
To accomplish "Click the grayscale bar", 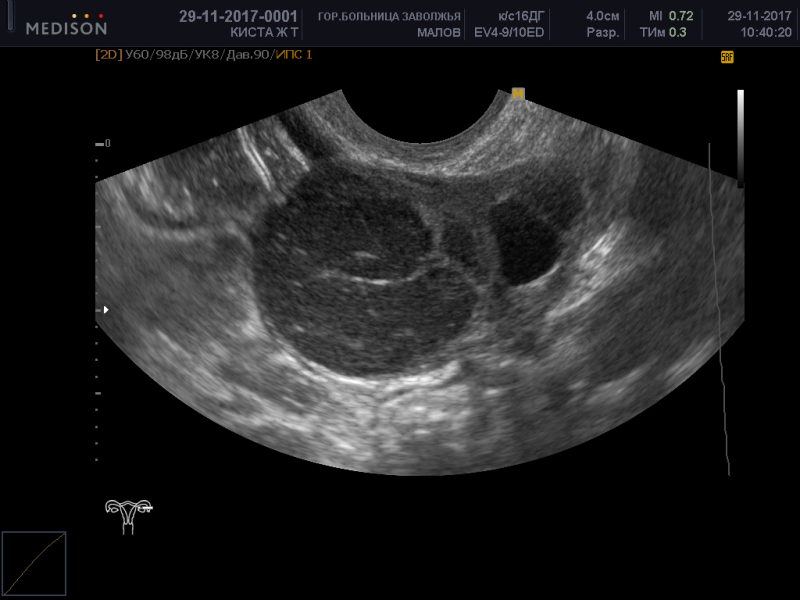I will [x=740, y=137].
